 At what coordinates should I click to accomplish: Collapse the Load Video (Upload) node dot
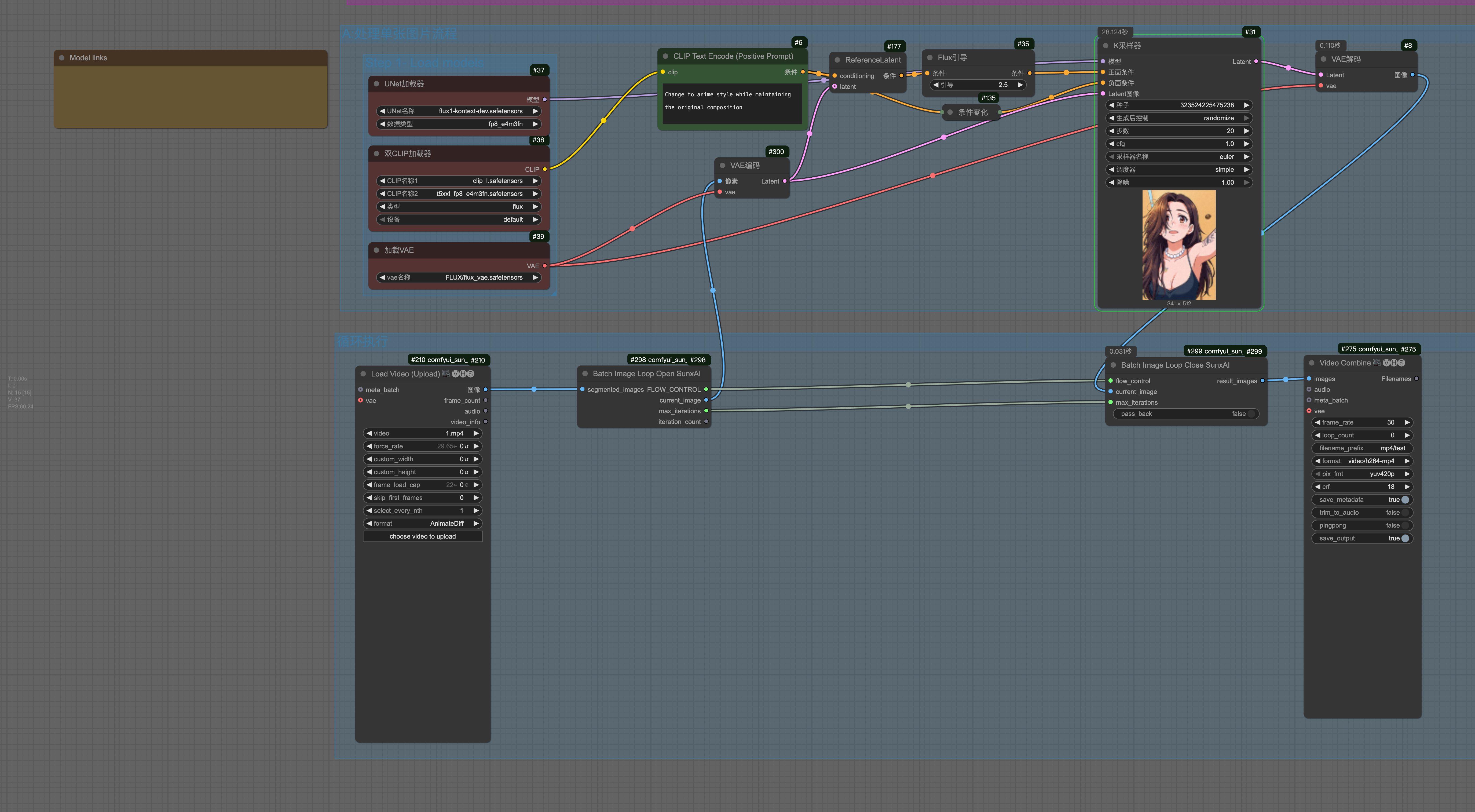(363, 374)
